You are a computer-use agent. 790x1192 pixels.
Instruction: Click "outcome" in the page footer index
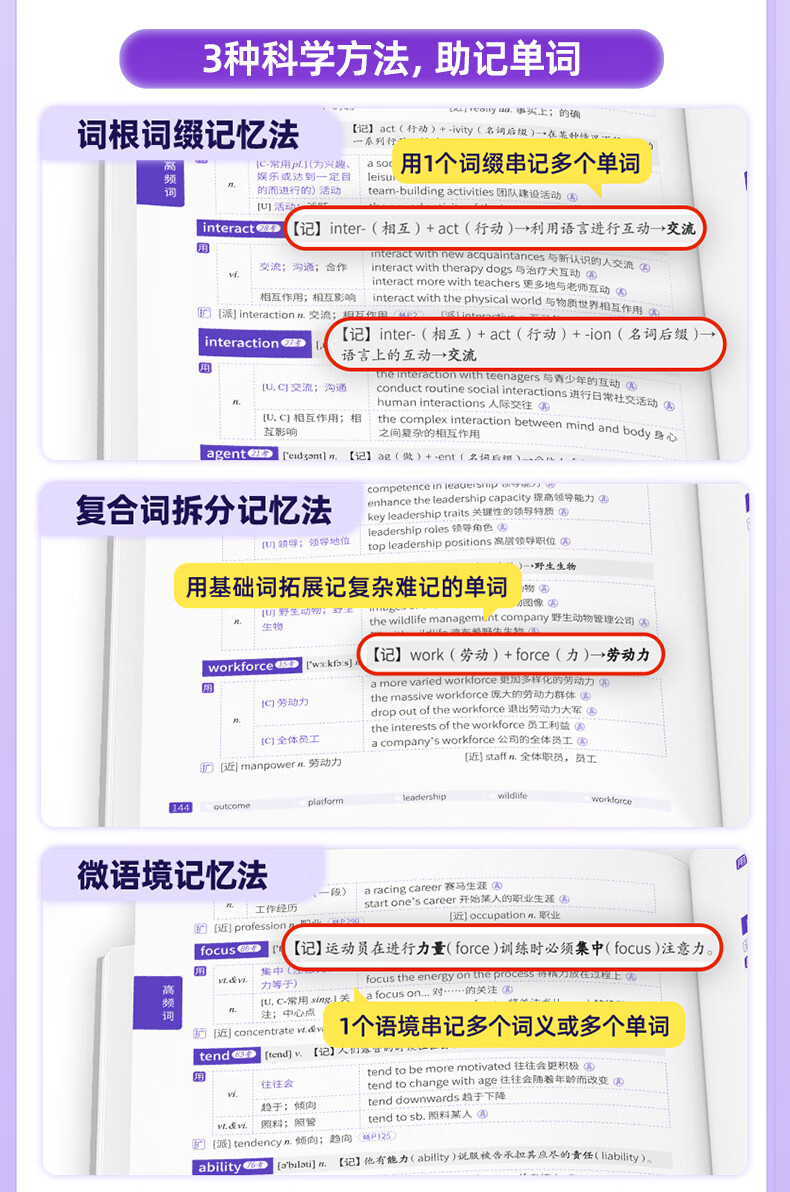point(231,805)
